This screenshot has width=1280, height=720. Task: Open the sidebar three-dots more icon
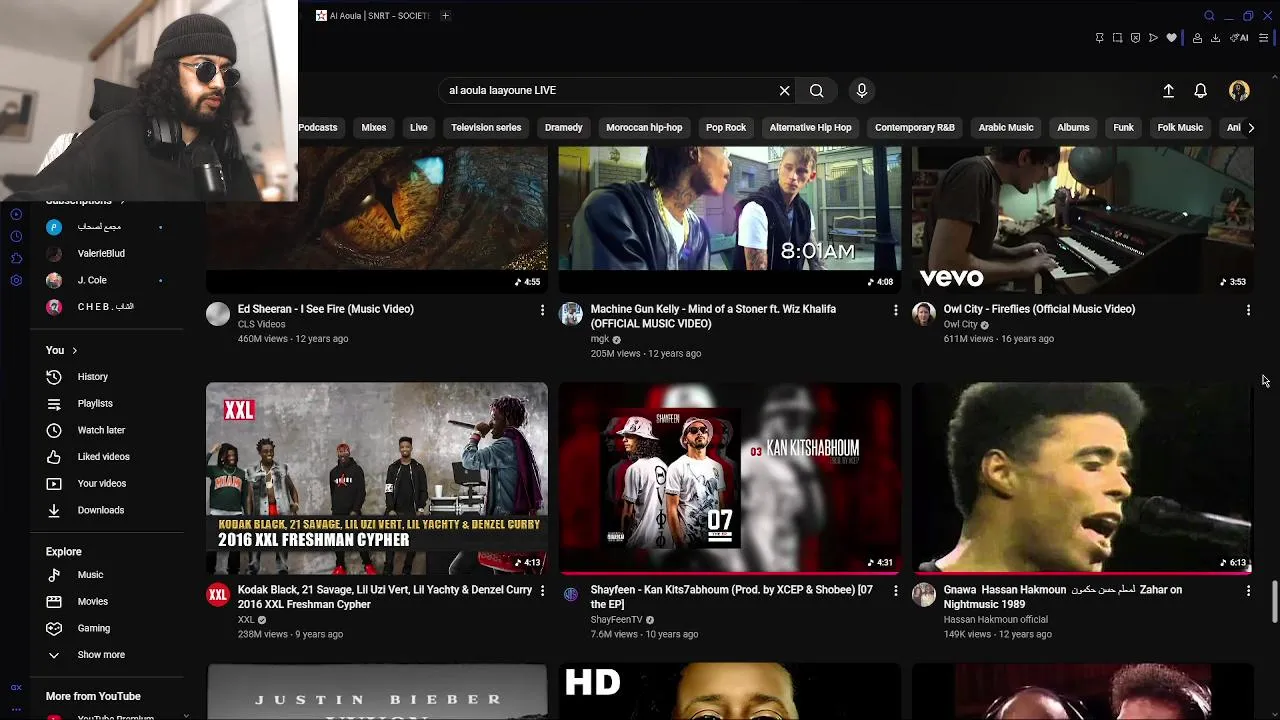click(16, 709)
